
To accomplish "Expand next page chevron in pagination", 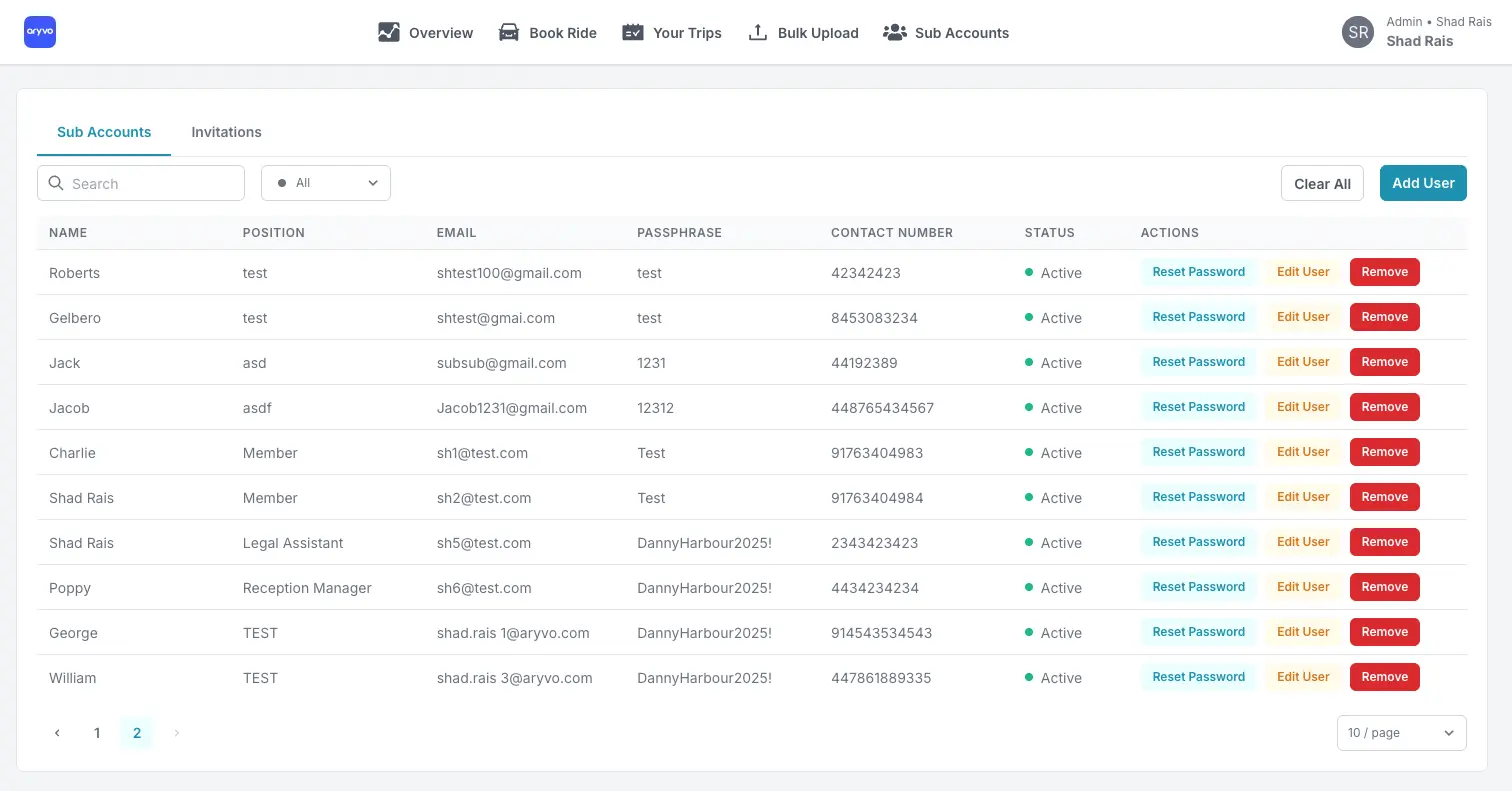I will click(176, 732).
